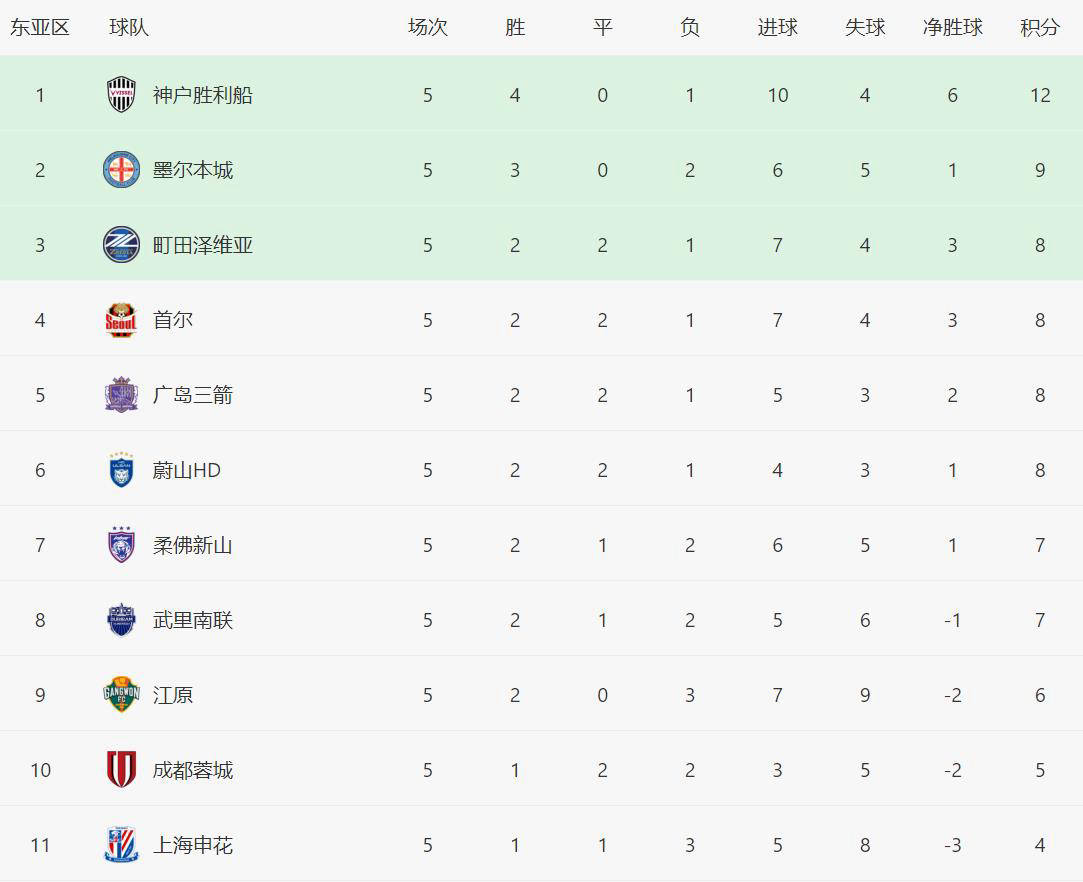This screenshot has width=1083, height=882.
Task: Click the Johor Darul Ta'zim logo
Action: (121, 545)
